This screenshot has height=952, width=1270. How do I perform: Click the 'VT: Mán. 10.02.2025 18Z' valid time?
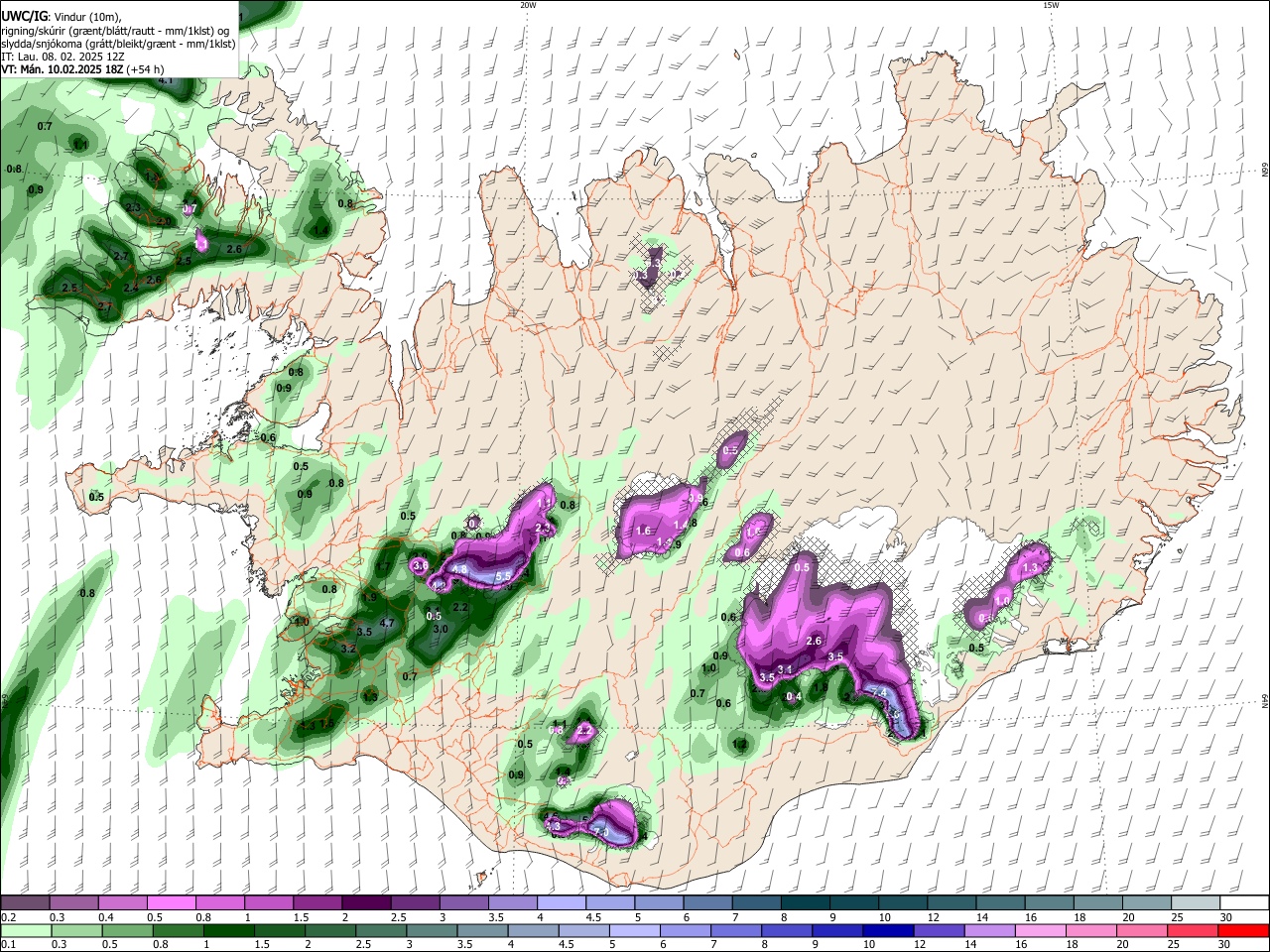[x=62, y=69]
